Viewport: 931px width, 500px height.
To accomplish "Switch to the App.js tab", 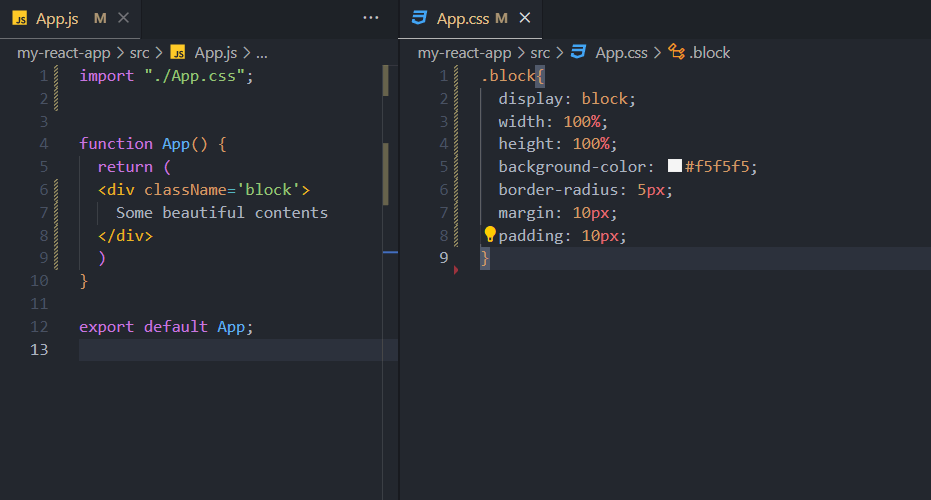I will pyautogui.click(x=57, y=18).
